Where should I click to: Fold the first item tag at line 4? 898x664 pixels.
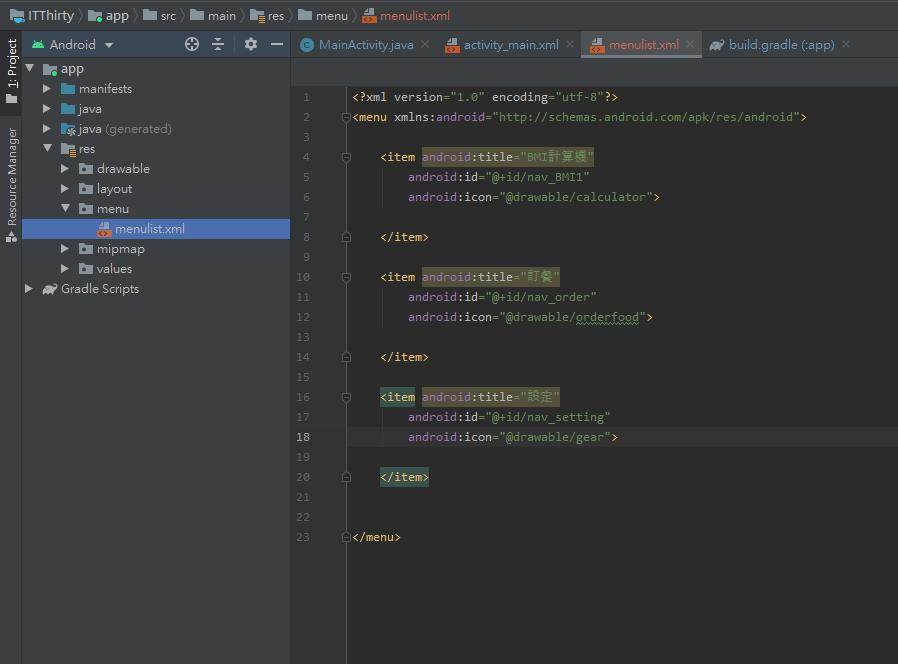click(346, 157)
